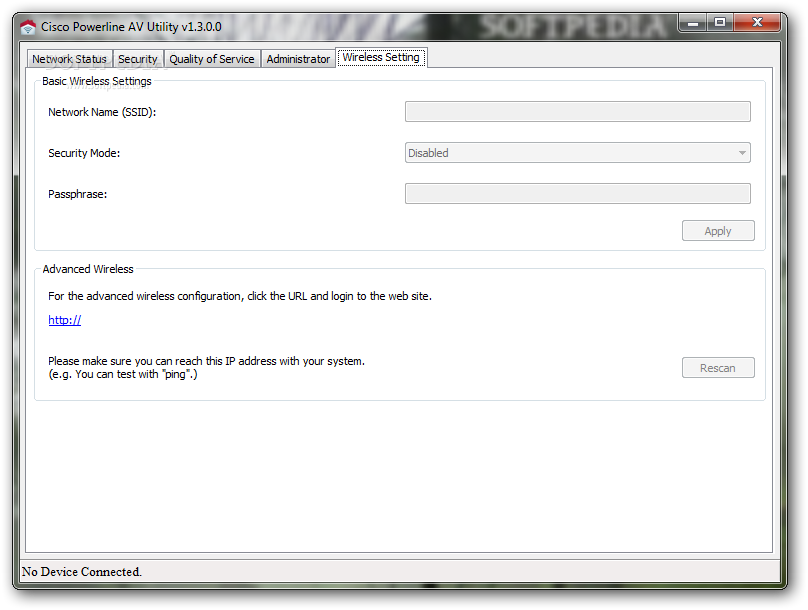Open the Security Mode dropdown
Screen dimensions: 808x610
pos(578,153)
